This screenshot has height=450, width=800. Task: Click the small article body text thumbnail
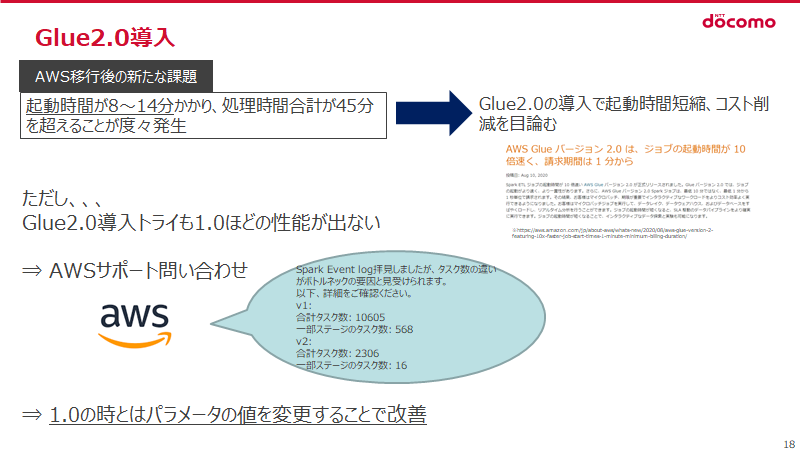click(x=628, y=200)
